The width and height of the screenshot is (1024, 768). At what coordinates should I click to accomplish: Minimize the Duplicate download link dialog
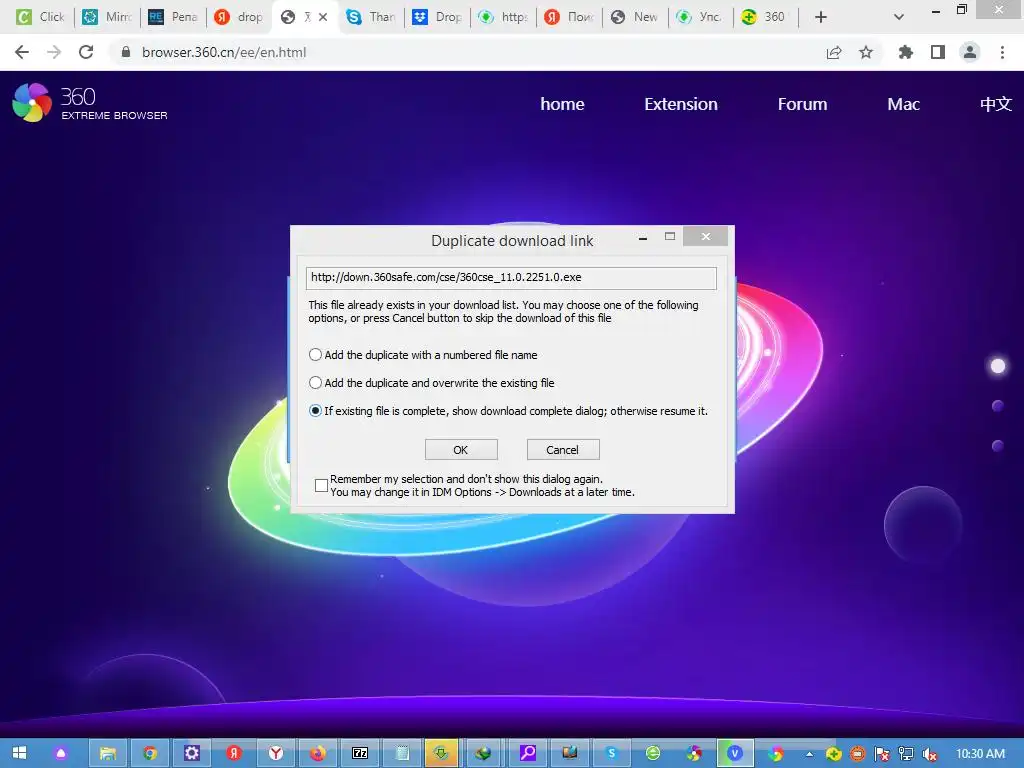[x=643, y=238]
